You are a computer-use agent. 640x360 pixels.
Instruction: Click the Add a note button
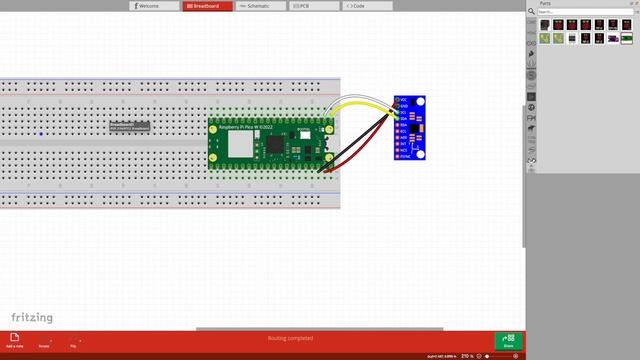[x=15, y=340]
